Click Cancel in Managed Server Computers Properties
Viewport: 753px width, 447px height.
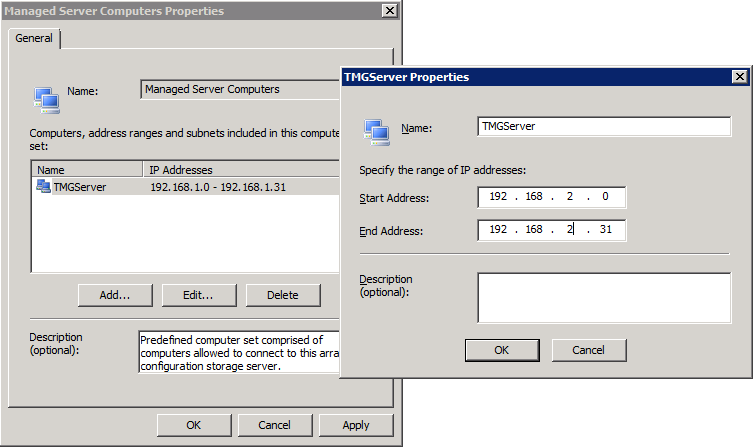pos(274,425)
